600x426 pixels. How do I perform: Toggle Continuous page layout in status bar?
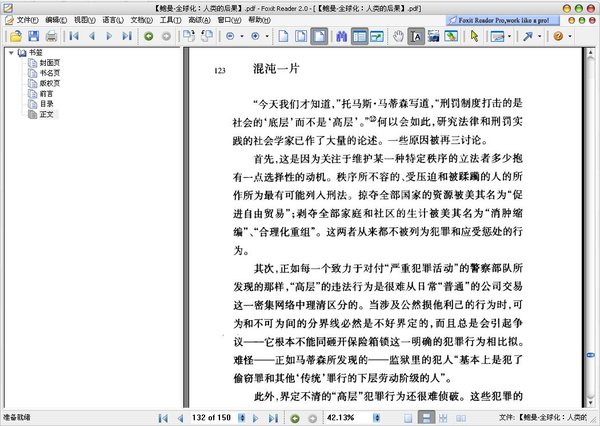tap(426, 418)
